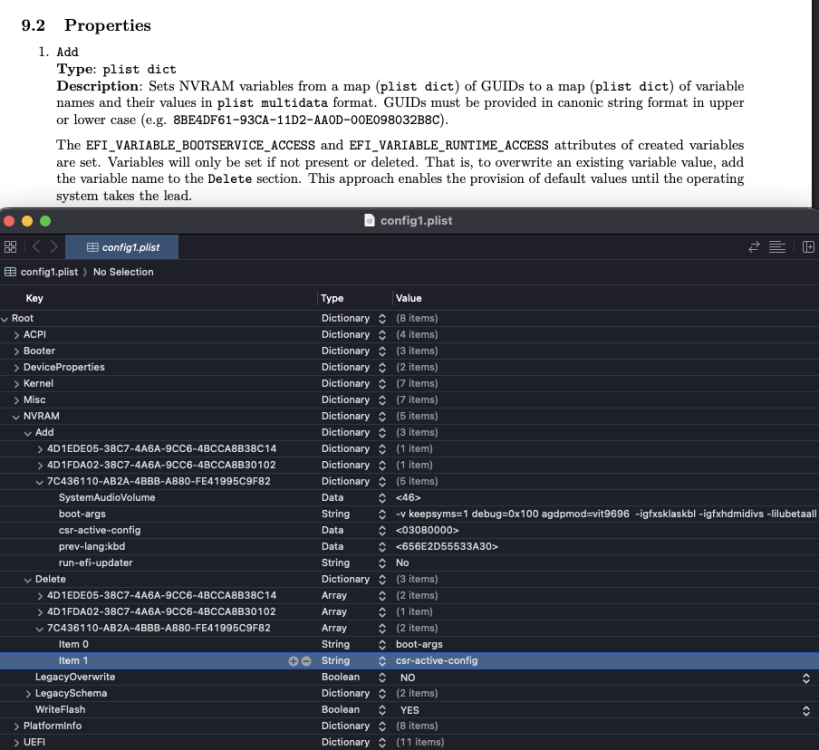Screen dimensions: 819x750
Task: Go back with the left chevron
Action: (x=36, y=247)
